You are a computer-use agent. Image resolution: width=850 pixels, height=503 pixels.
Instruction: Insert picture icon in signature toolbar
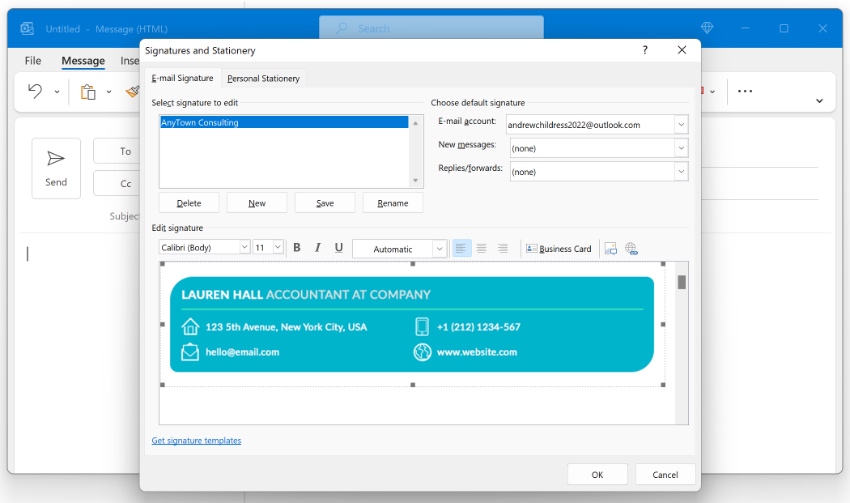pyautogui.click(x=611, y=248)
